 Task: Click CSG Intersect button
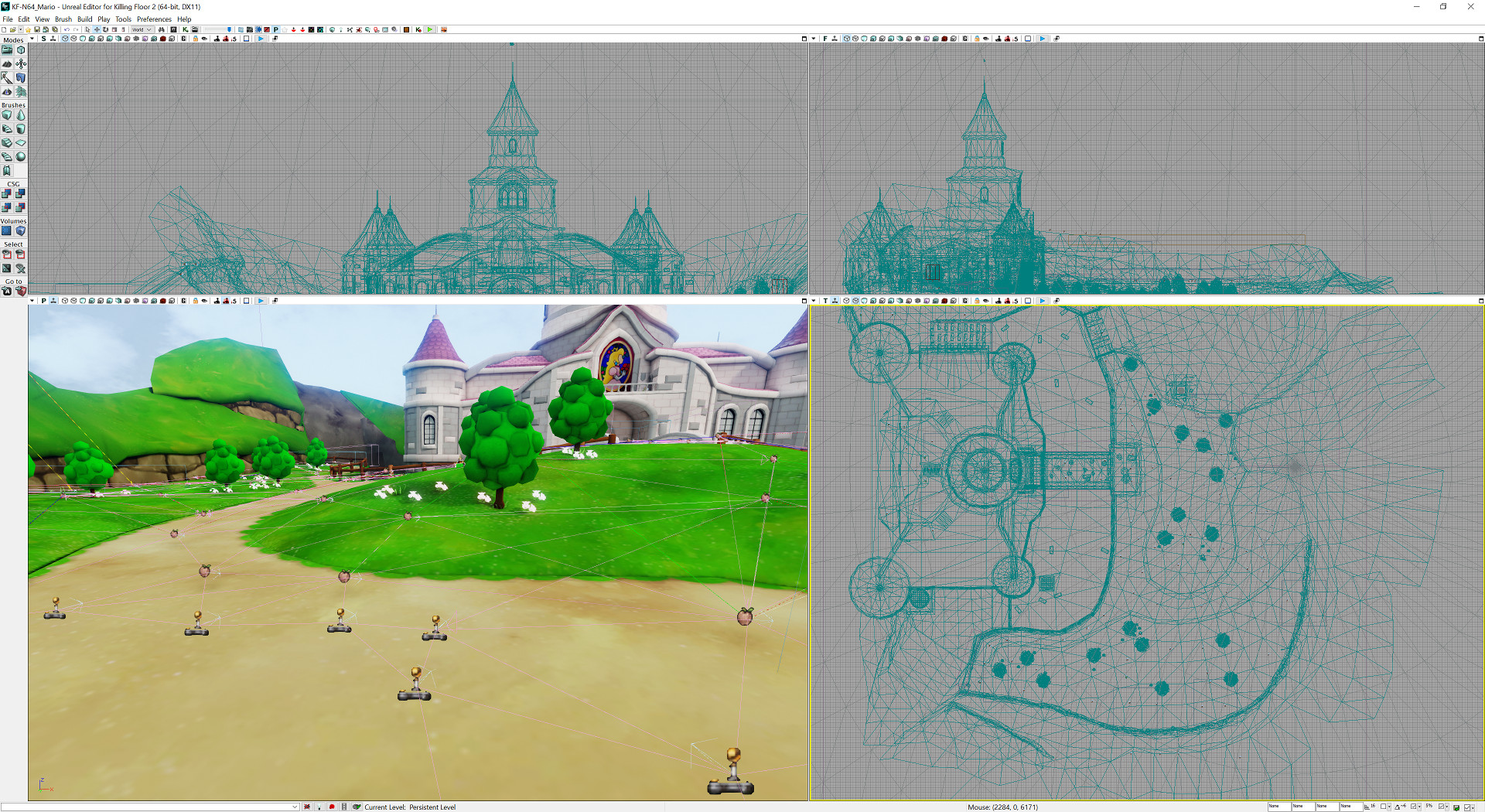click(x=7, y=208)
